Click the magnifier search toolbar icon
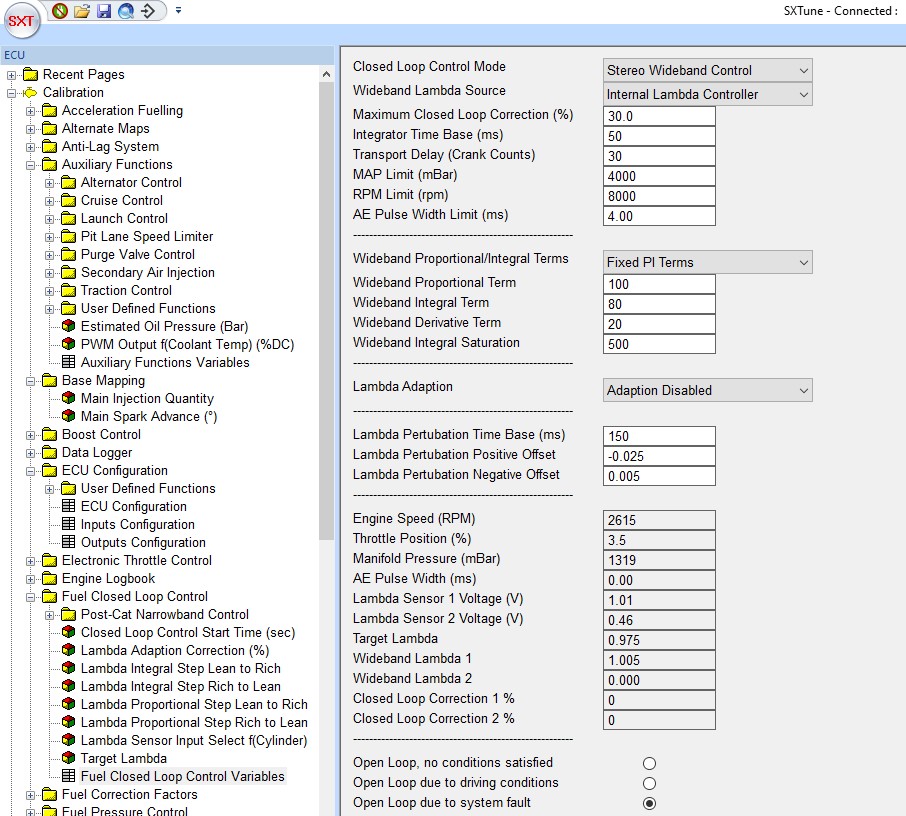Screen dimensions: 906x816 point(125,11)
